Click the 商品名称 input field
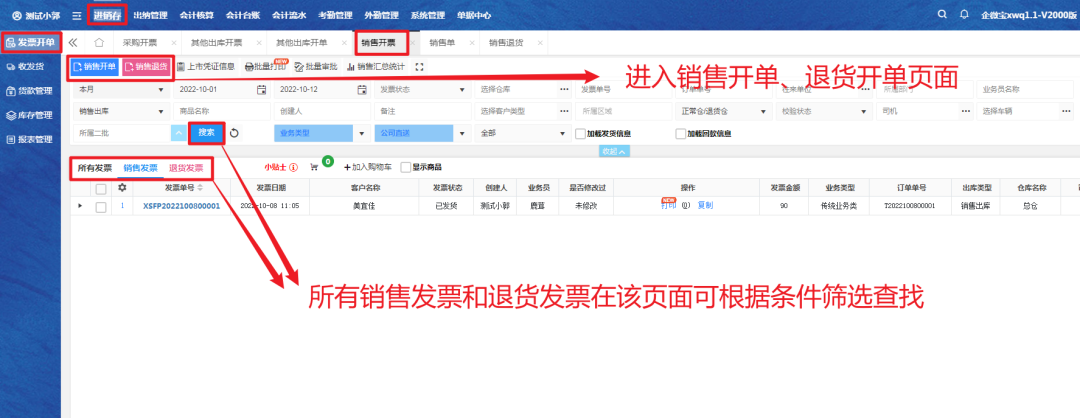The image size is (1080, 418). click(x=219, y=111)
